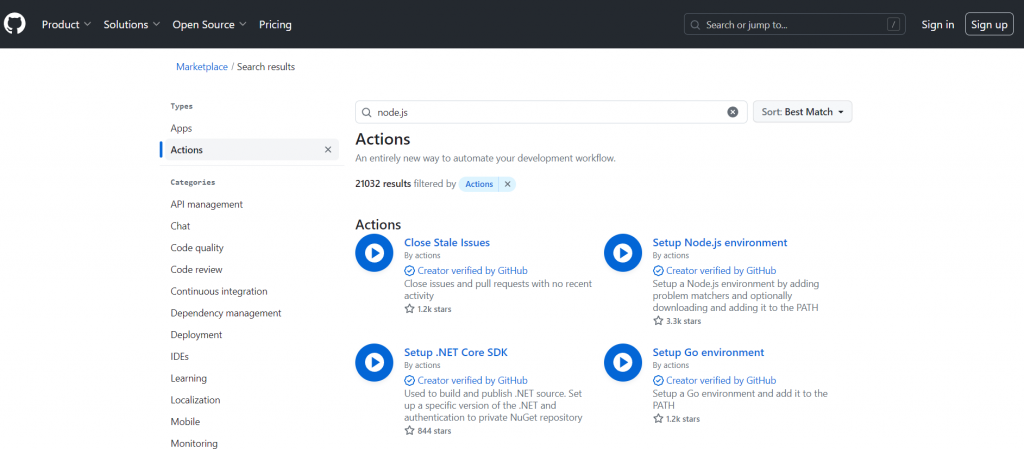Click the slash shortcut icon in header search
This screenshot has width=1024, height=449.
[x=893, y=25]
